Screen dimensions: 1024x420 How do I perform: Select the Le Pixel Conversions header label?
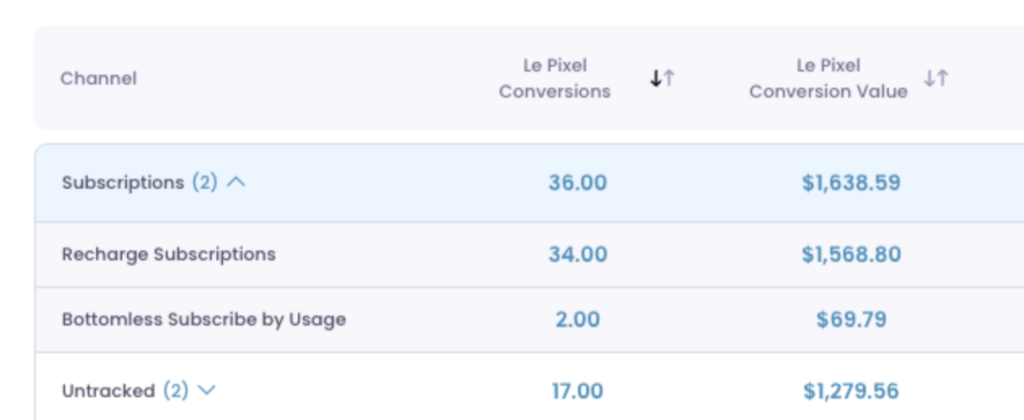pyautogui.click(x=554, y=78)
